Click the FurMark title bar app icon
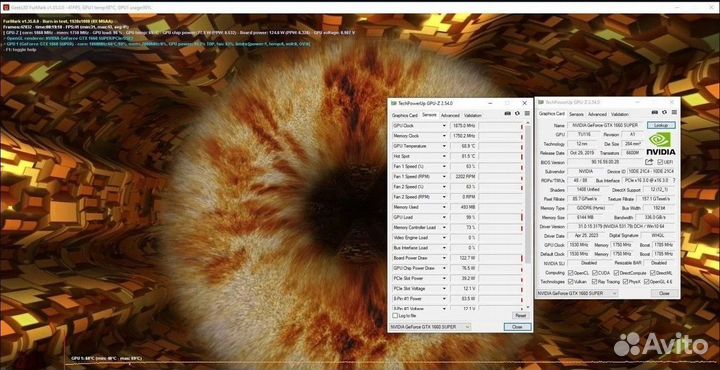Screen dimensions: 720x370 6,8
